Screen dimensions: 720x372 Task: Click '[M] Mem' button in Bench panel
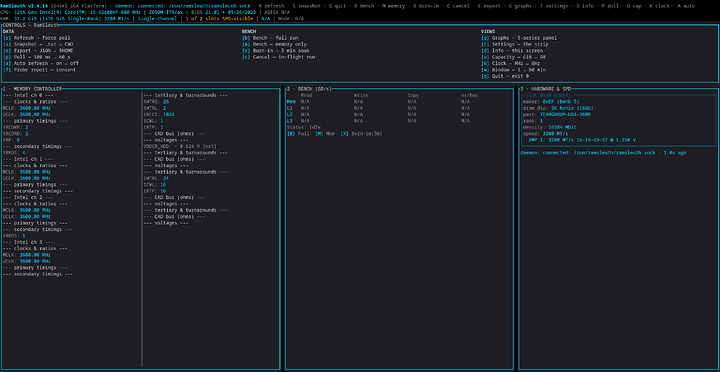pos(325,134)
